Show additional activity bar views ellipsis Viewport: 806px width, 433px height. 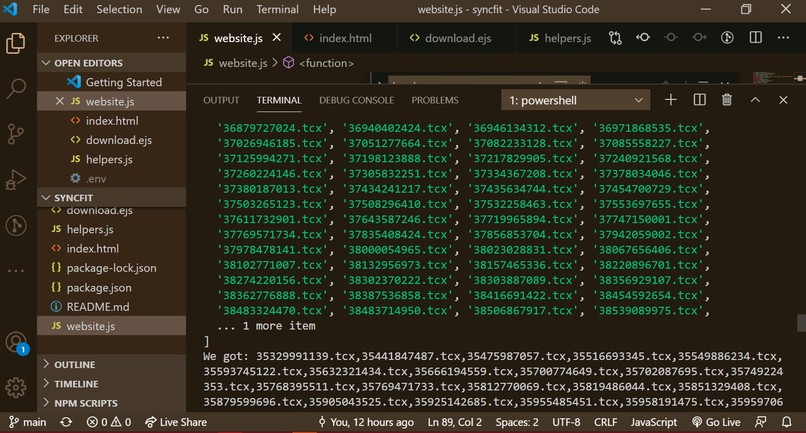pyautogui.click(x=15, y=270)
